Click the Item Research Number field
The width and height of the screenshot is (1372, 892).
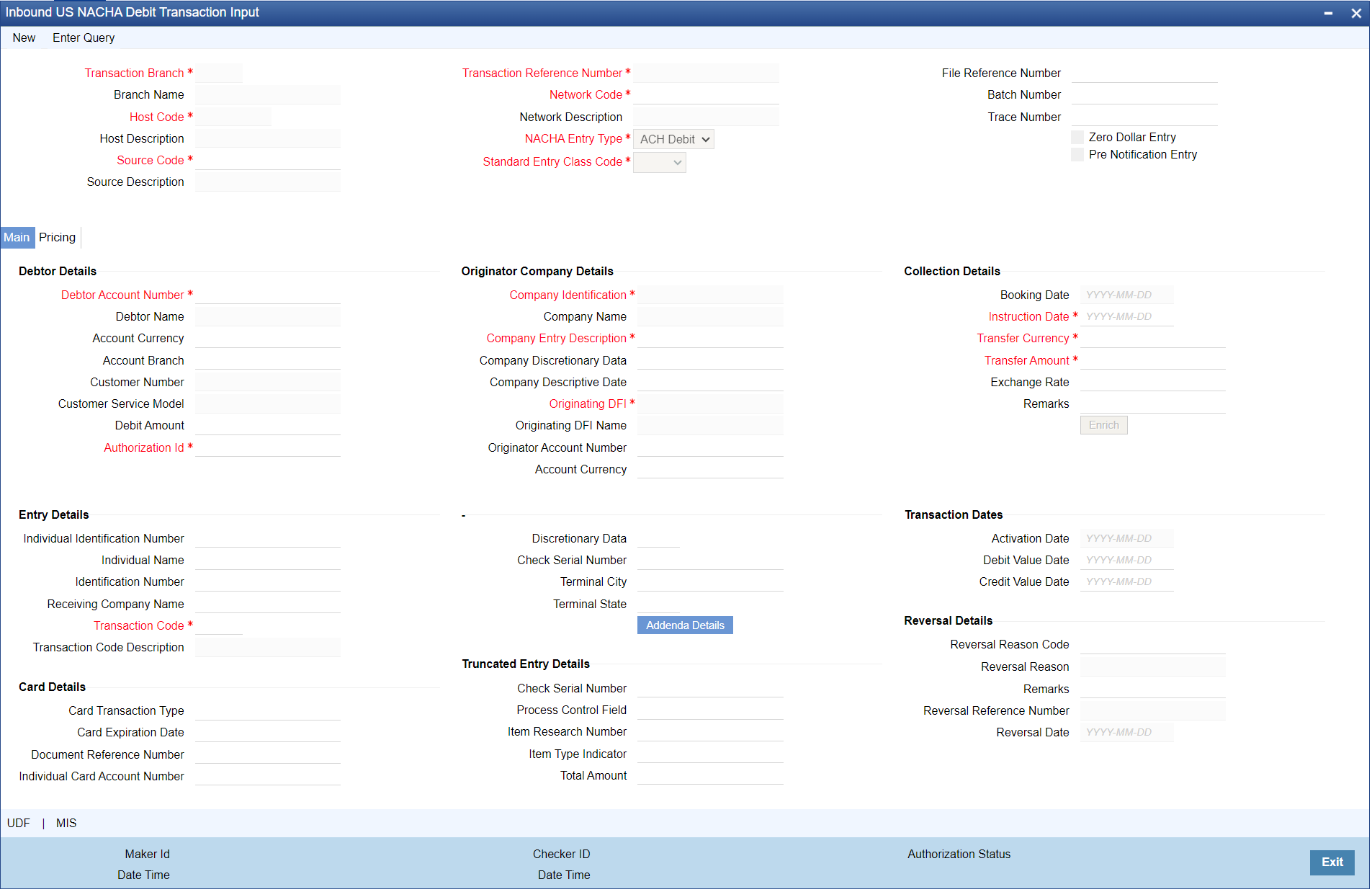point(710,731)
